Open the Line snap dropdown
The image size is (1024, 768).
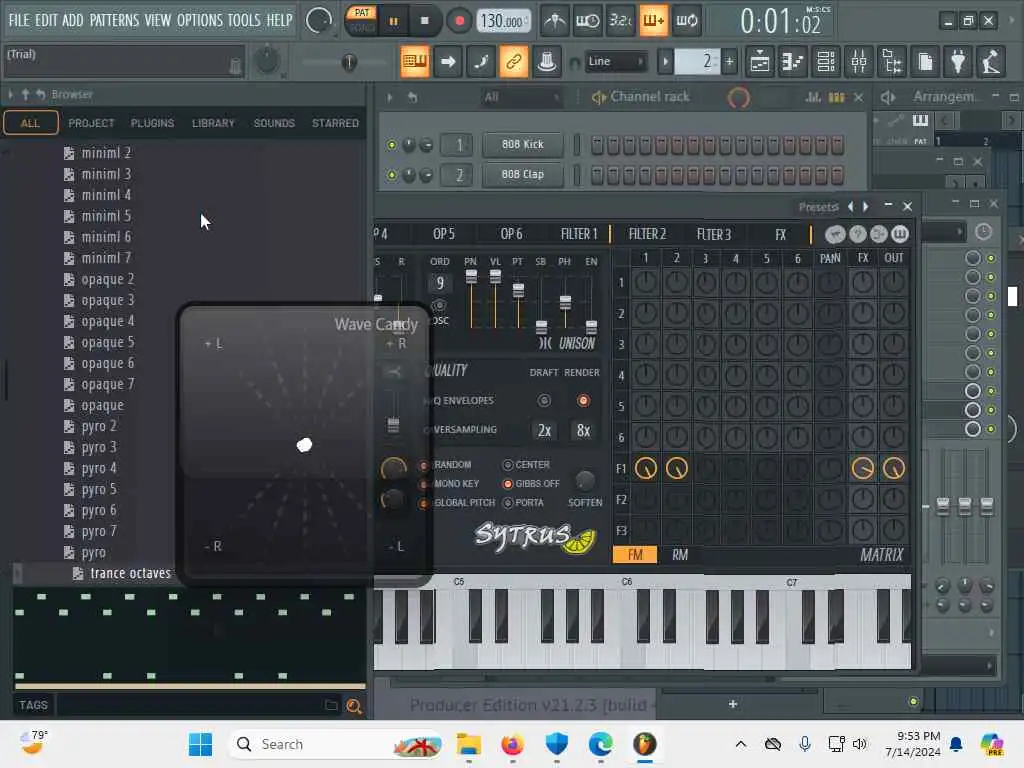coord(615,62)
